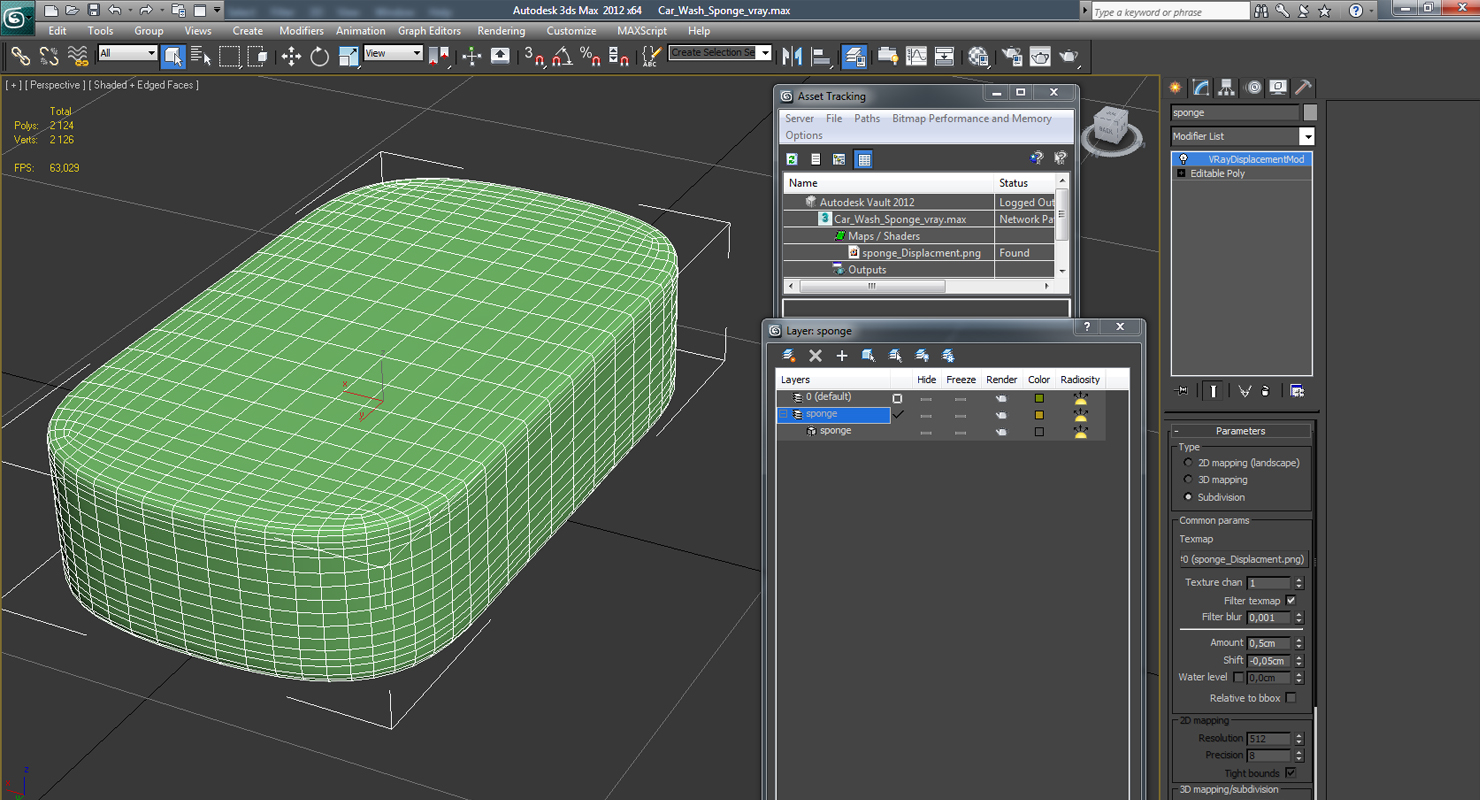1480x800 pixels.
Task: Collapse the sponge layer tree node
Action: (x=784, y=414)
